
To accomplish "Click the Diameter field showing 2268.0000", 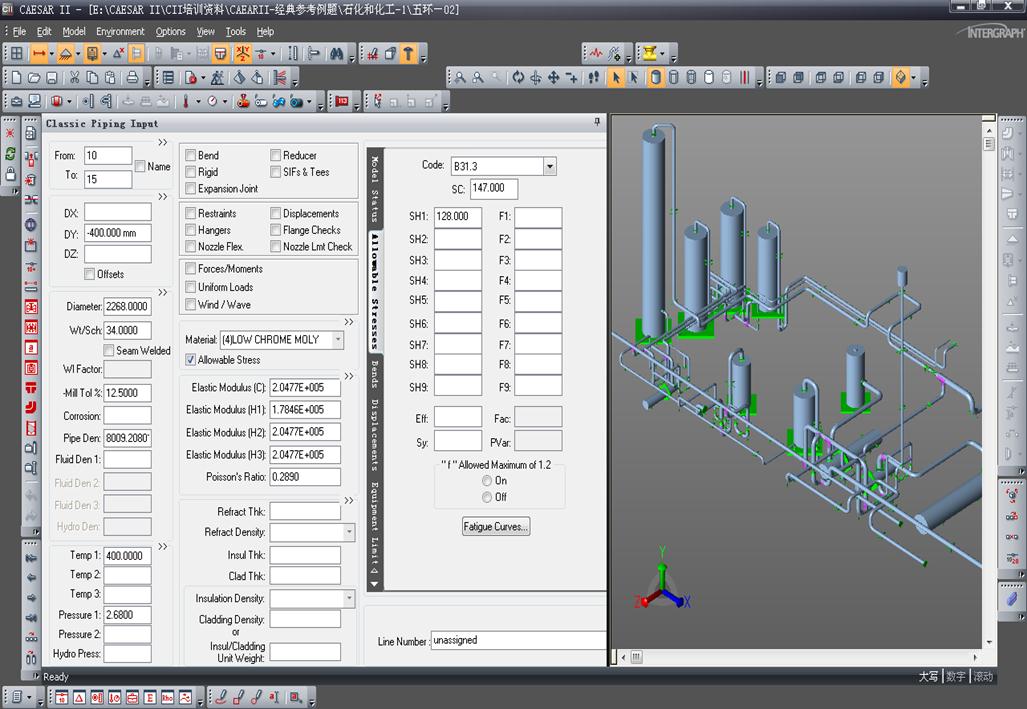I will coord(128,306).
